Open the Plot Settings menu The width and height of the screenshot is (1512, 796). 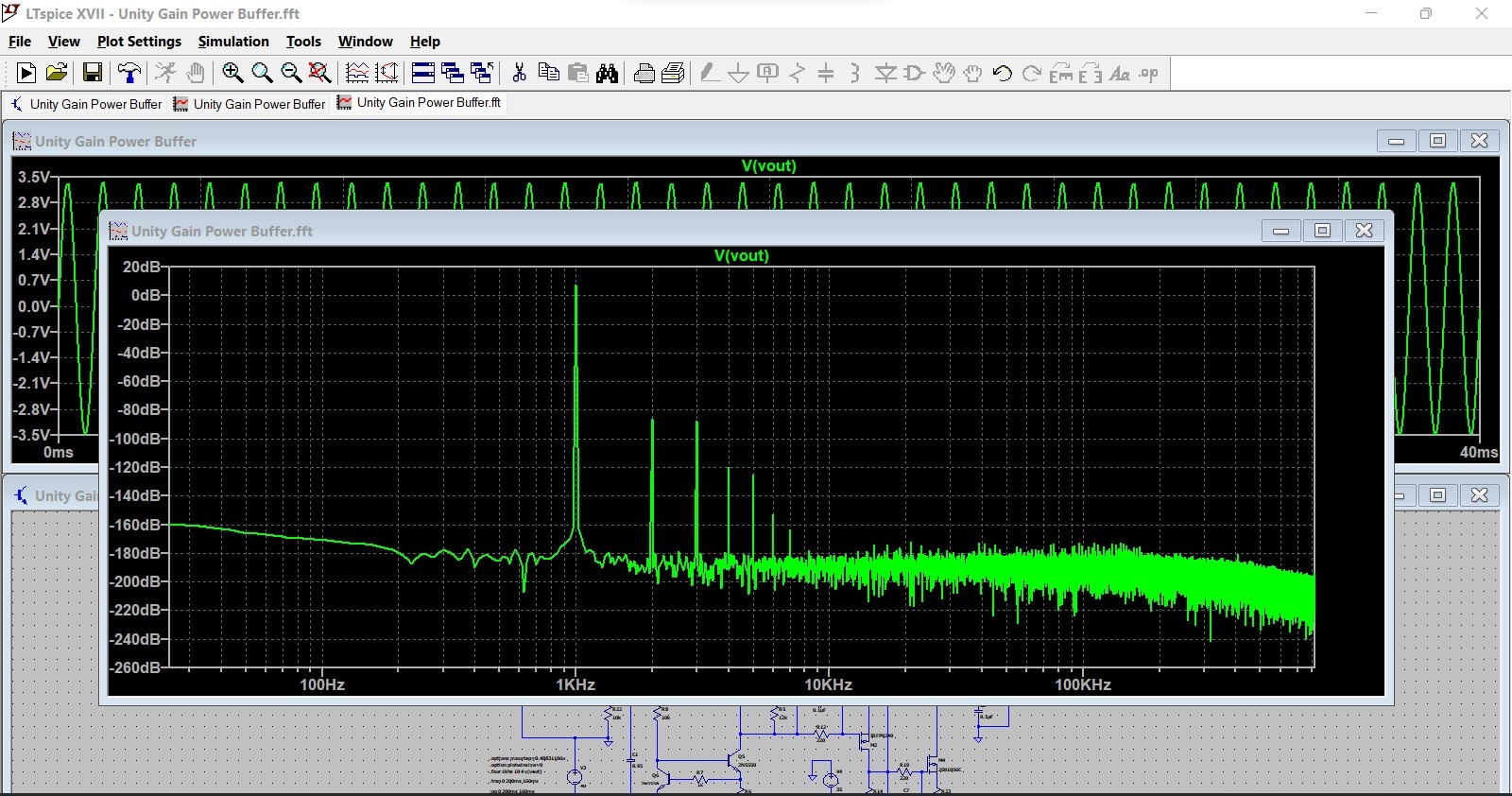point(139,42)
